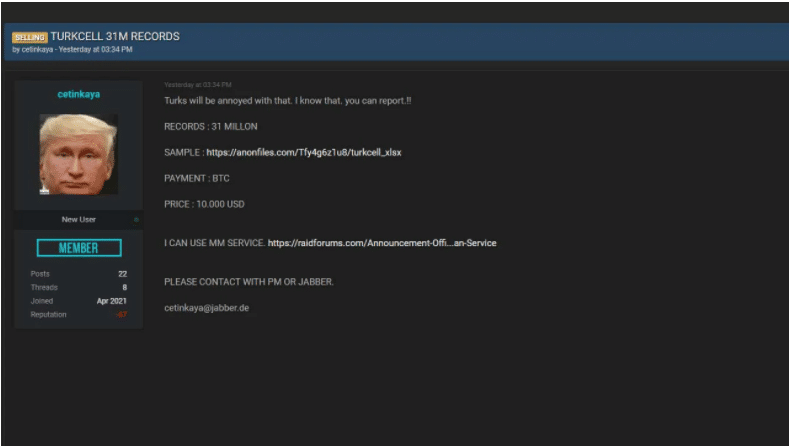Open thread title TURKCELL 31M RECORDS

(x=115, y=36)
